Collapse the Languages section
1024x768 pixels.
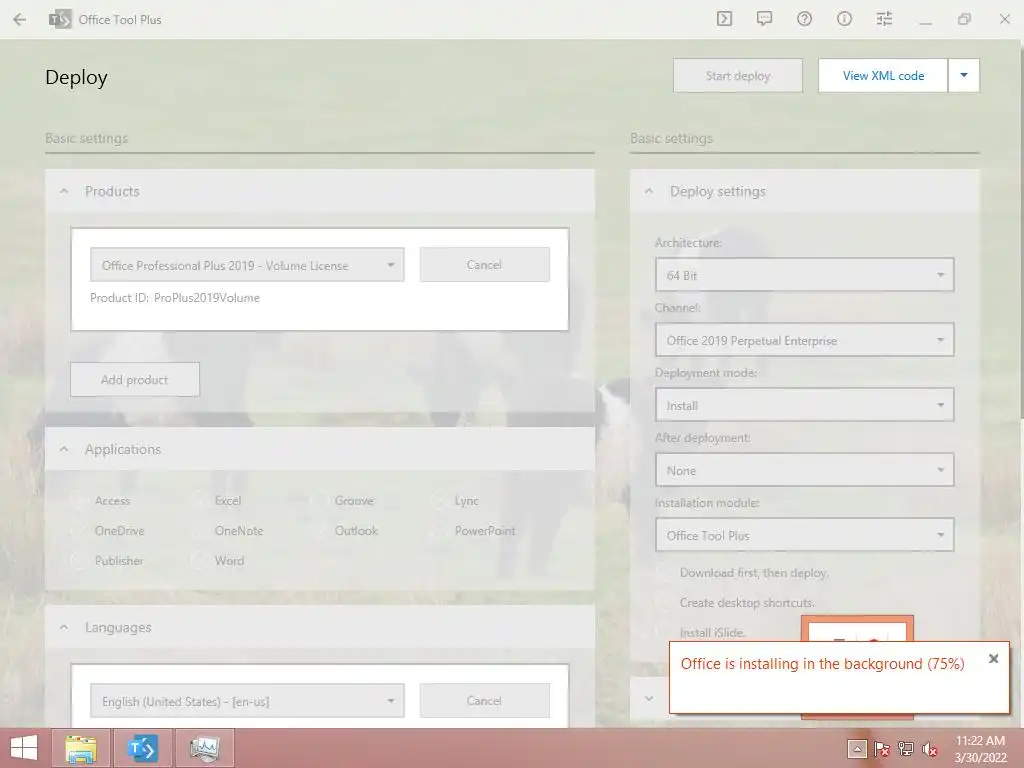coord(64,628)
